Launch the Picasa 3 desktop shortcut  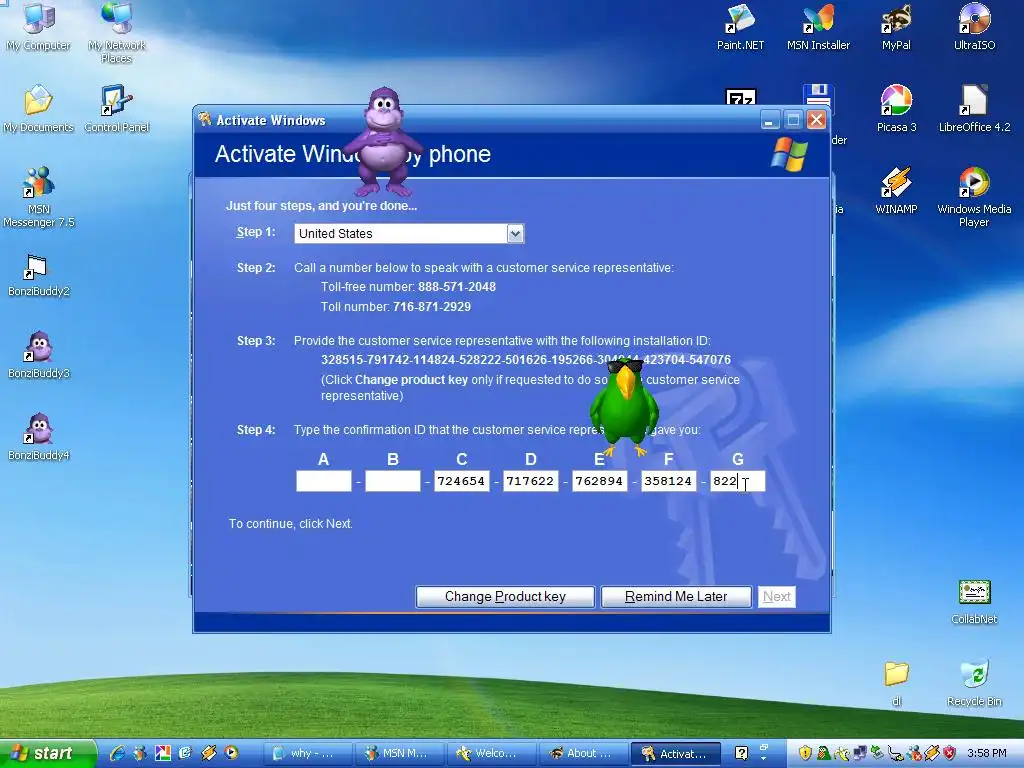[896, 109]
